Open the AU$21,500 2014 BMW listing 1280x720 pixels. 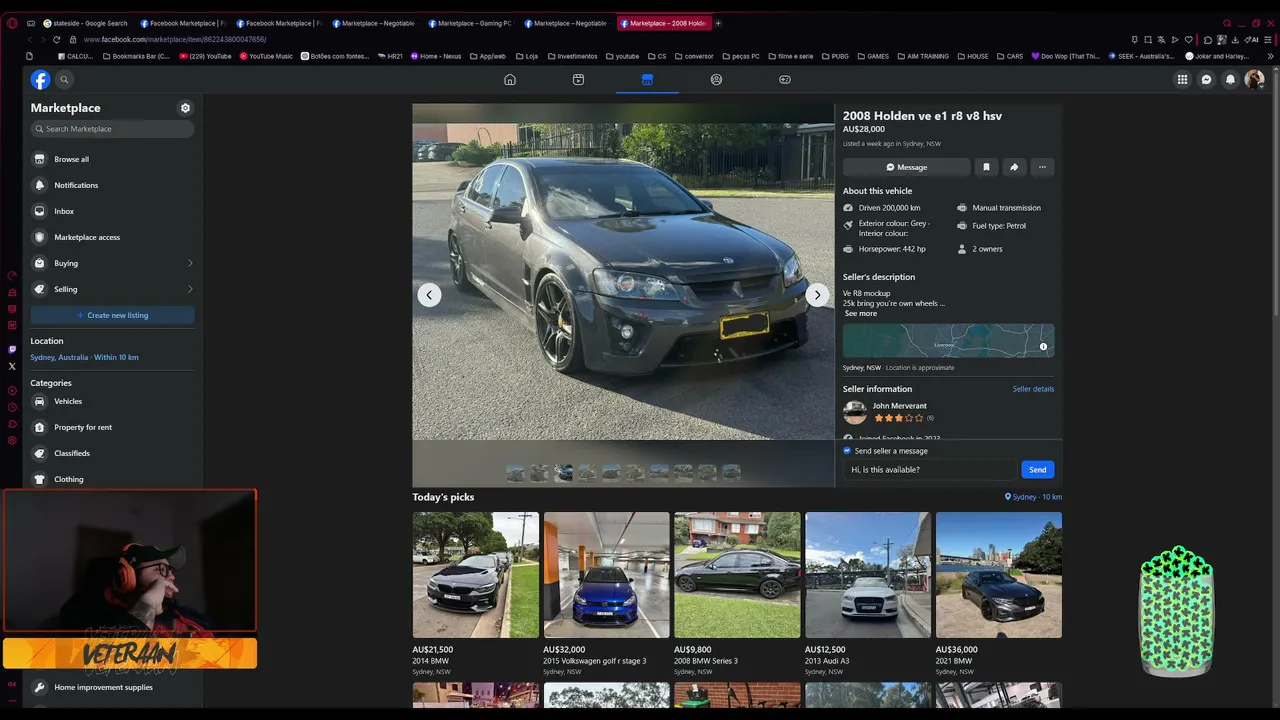coord(475,594)
